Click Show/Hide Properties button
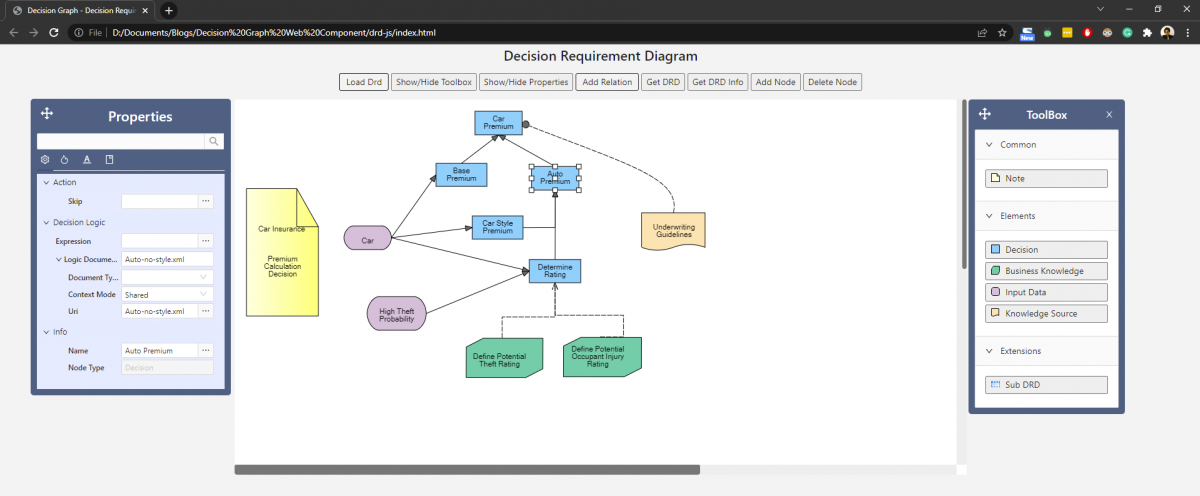Image resolution: width=1200 pixels, height=496 pixels. tap(525, 82)
